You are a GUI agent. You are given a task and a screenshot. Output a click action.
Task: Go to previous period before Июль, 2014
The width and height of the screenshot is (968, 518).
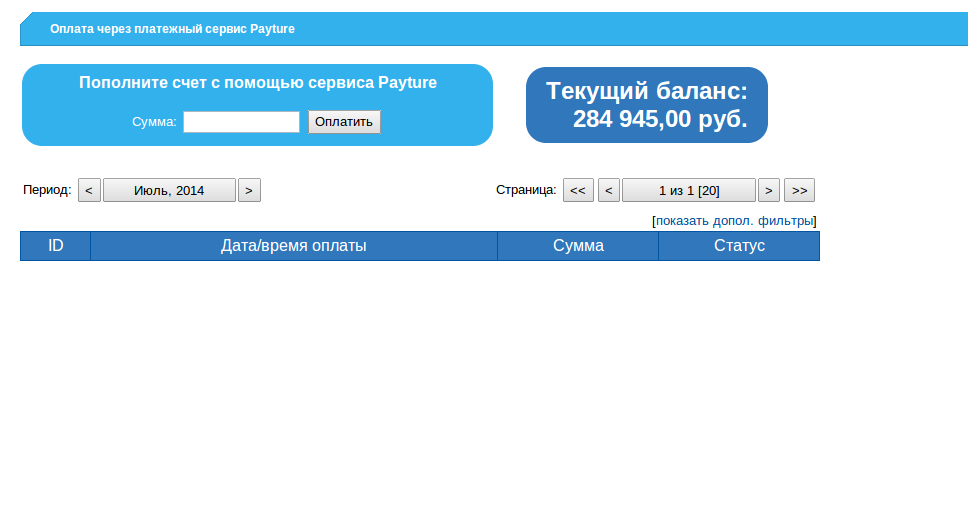pos(89,190)
